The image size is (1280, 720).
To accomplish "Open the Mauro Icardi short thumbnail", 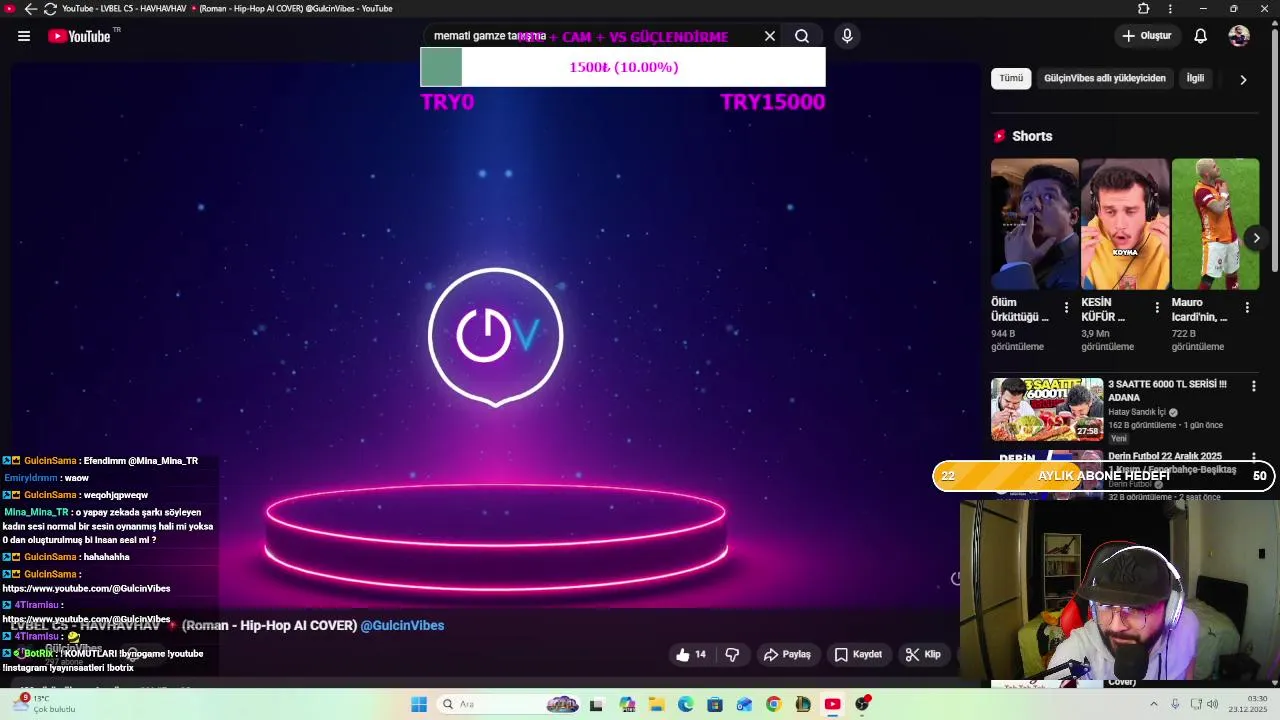I will (x=1215, y=224).
